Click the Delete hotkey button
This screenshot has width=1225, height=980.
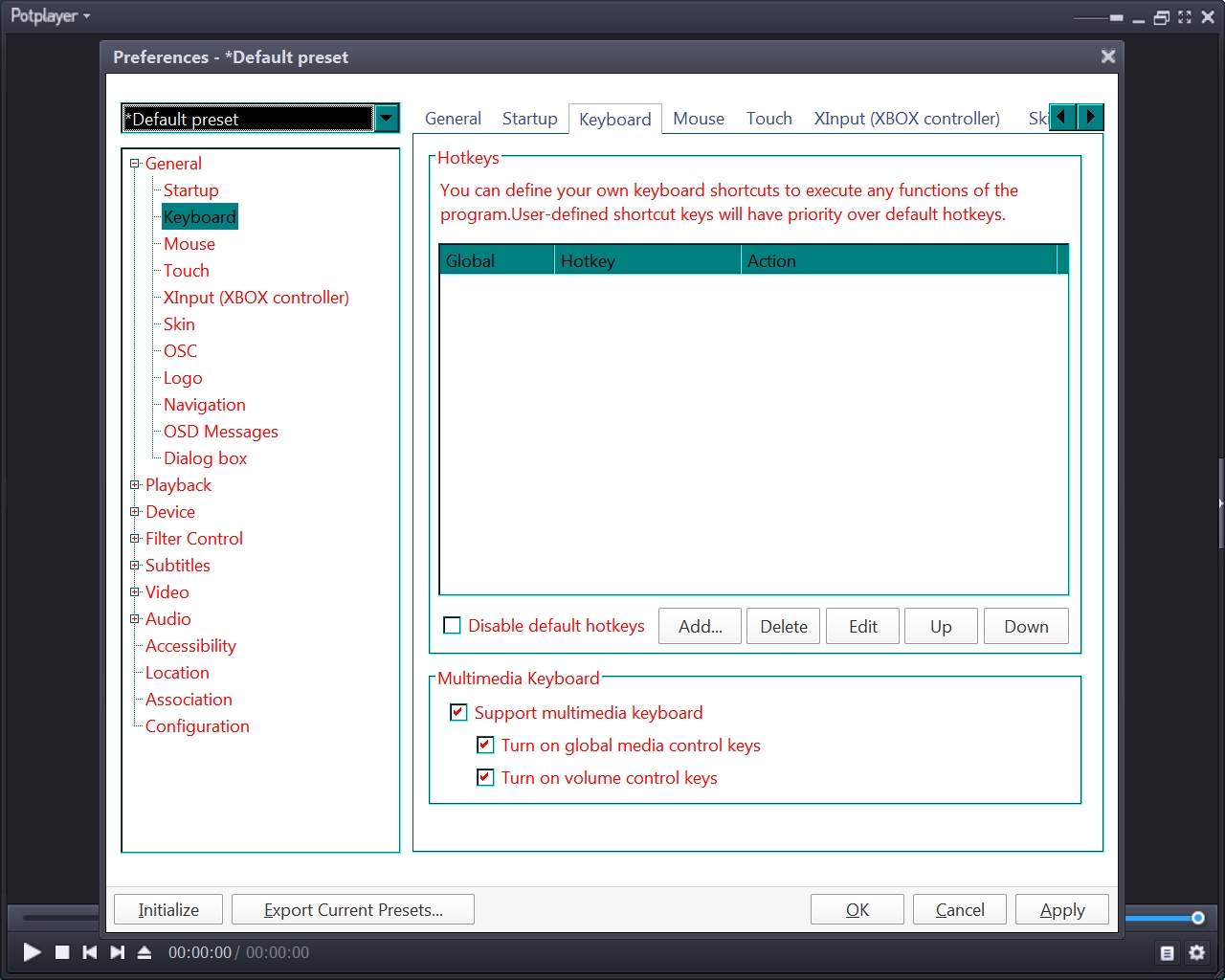click(x=784, y=626)
